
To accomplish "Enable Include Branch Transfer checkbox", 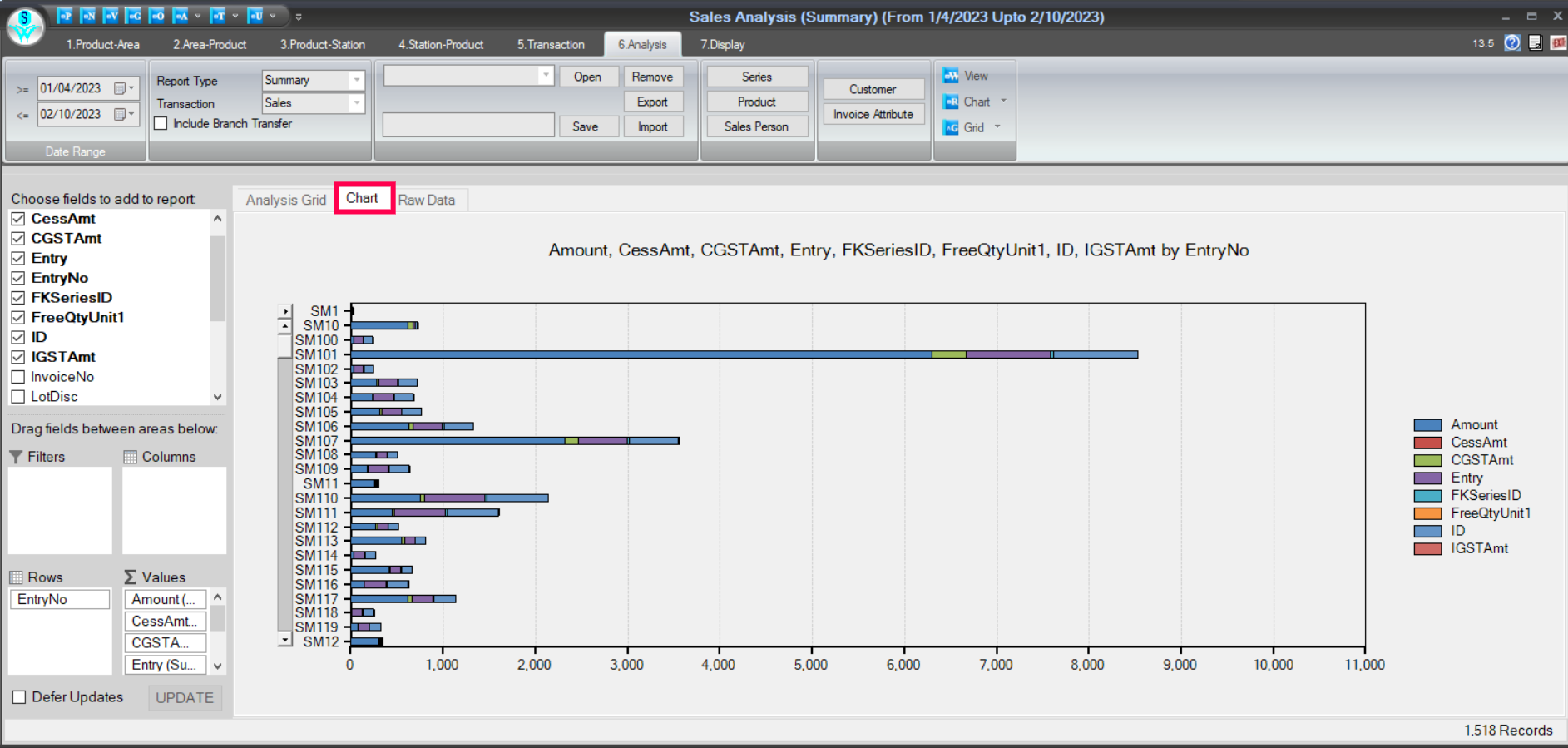I will click(x=161, y=123).
